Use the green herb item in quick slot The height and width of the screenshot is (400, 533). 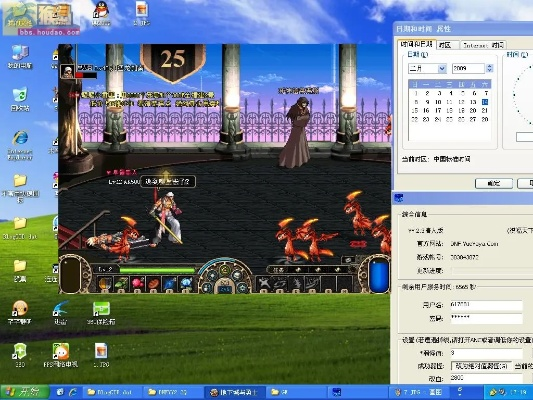pos(121,284)
